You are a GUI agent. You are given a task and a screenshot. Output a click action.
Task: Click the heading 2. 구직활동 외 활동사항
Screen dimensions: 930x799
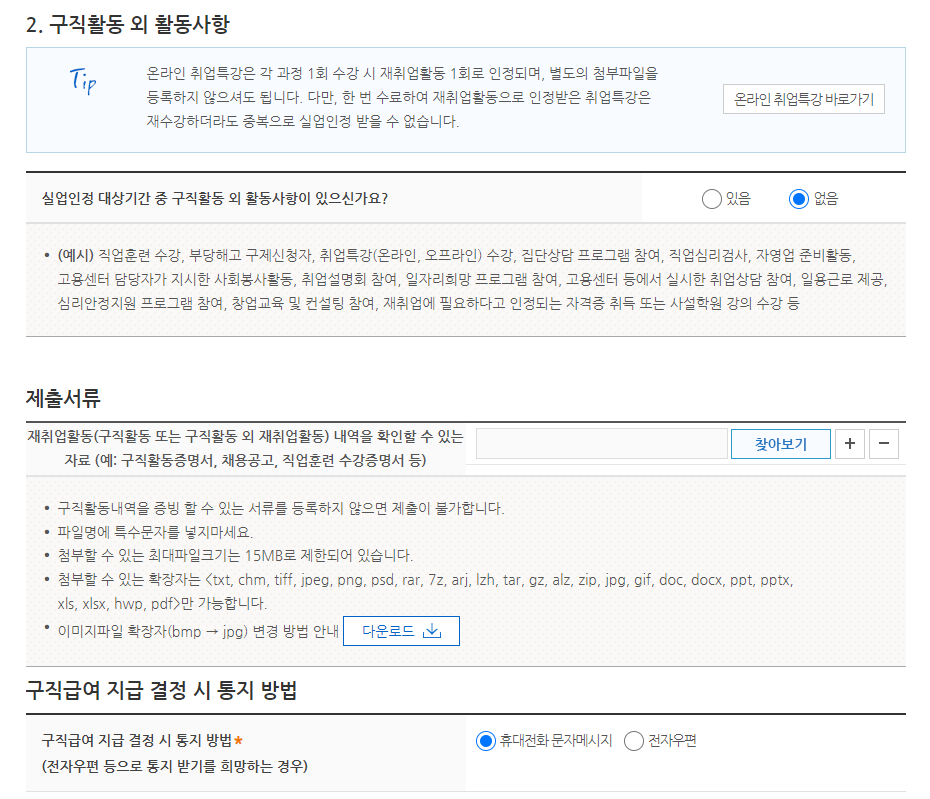coord(128,24)
